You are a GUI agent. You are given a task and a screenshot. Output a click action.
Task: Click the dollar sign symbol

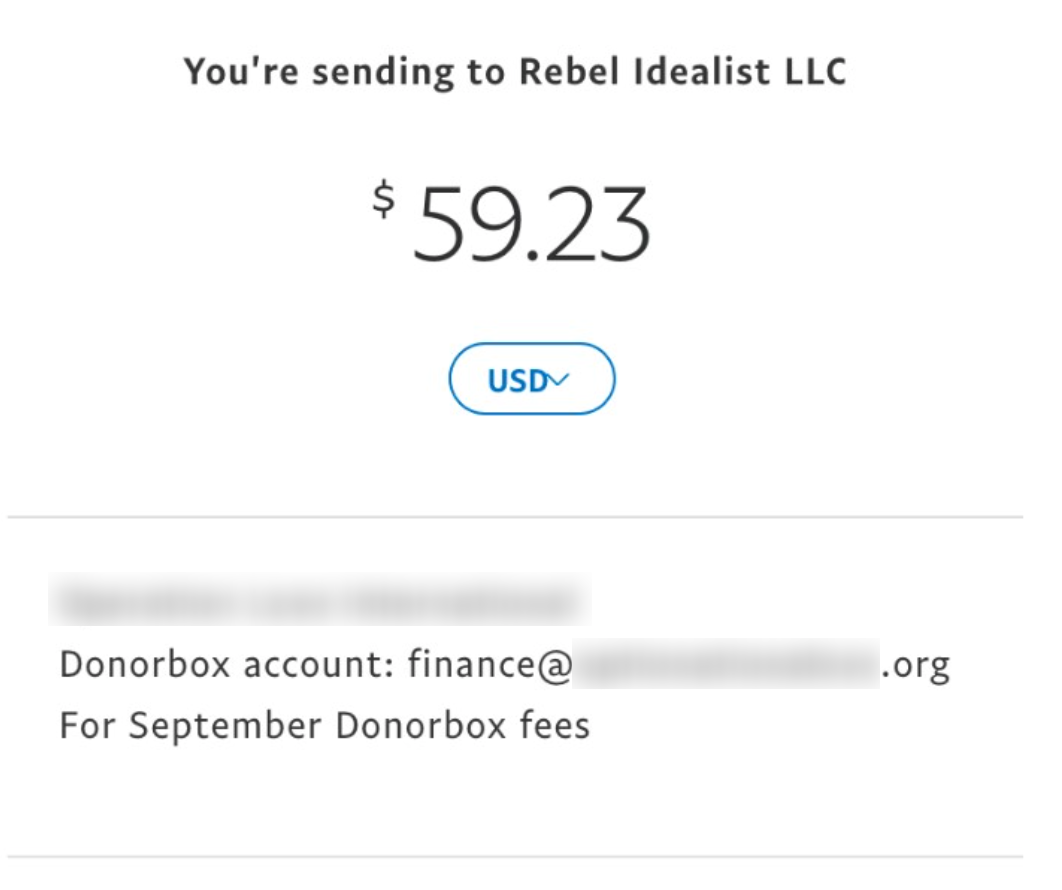383,199
